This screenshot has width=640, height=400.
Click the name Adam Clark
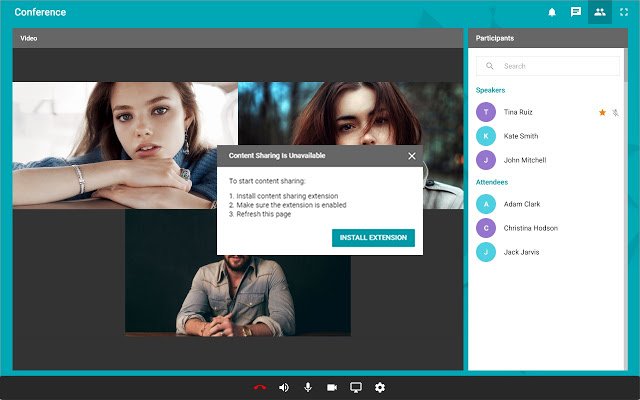point(522,204)
